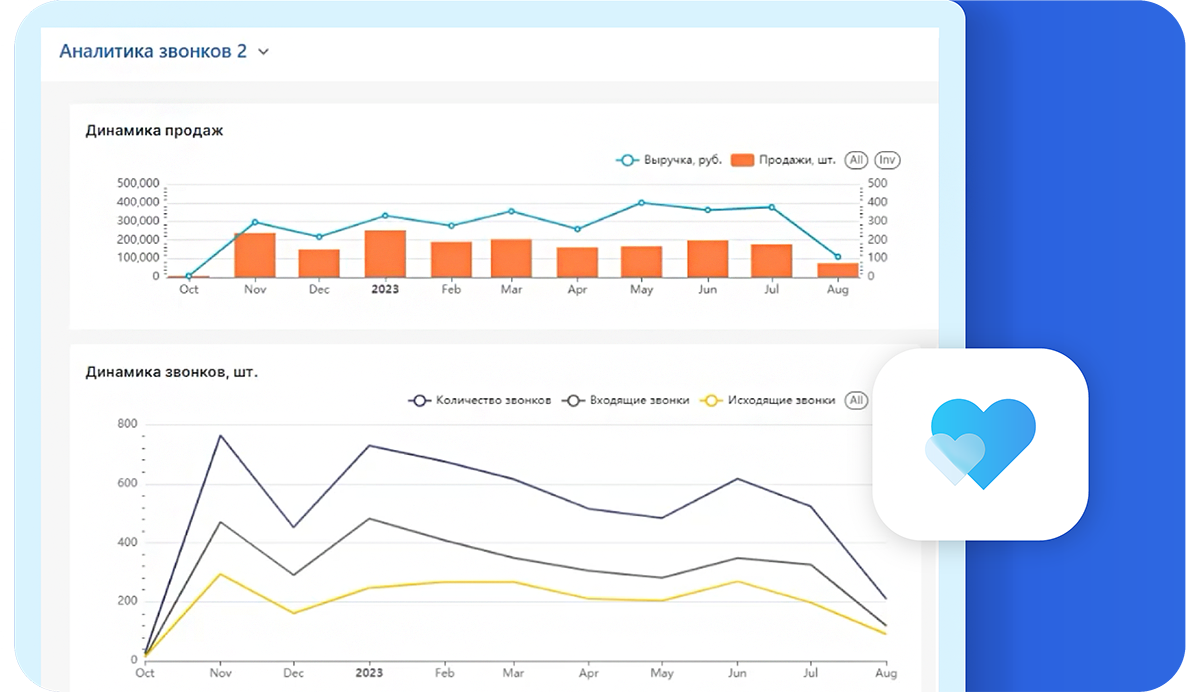The image size is (1200, 692).
Task: Click the All button in sales legend
Action: point(856,160)
